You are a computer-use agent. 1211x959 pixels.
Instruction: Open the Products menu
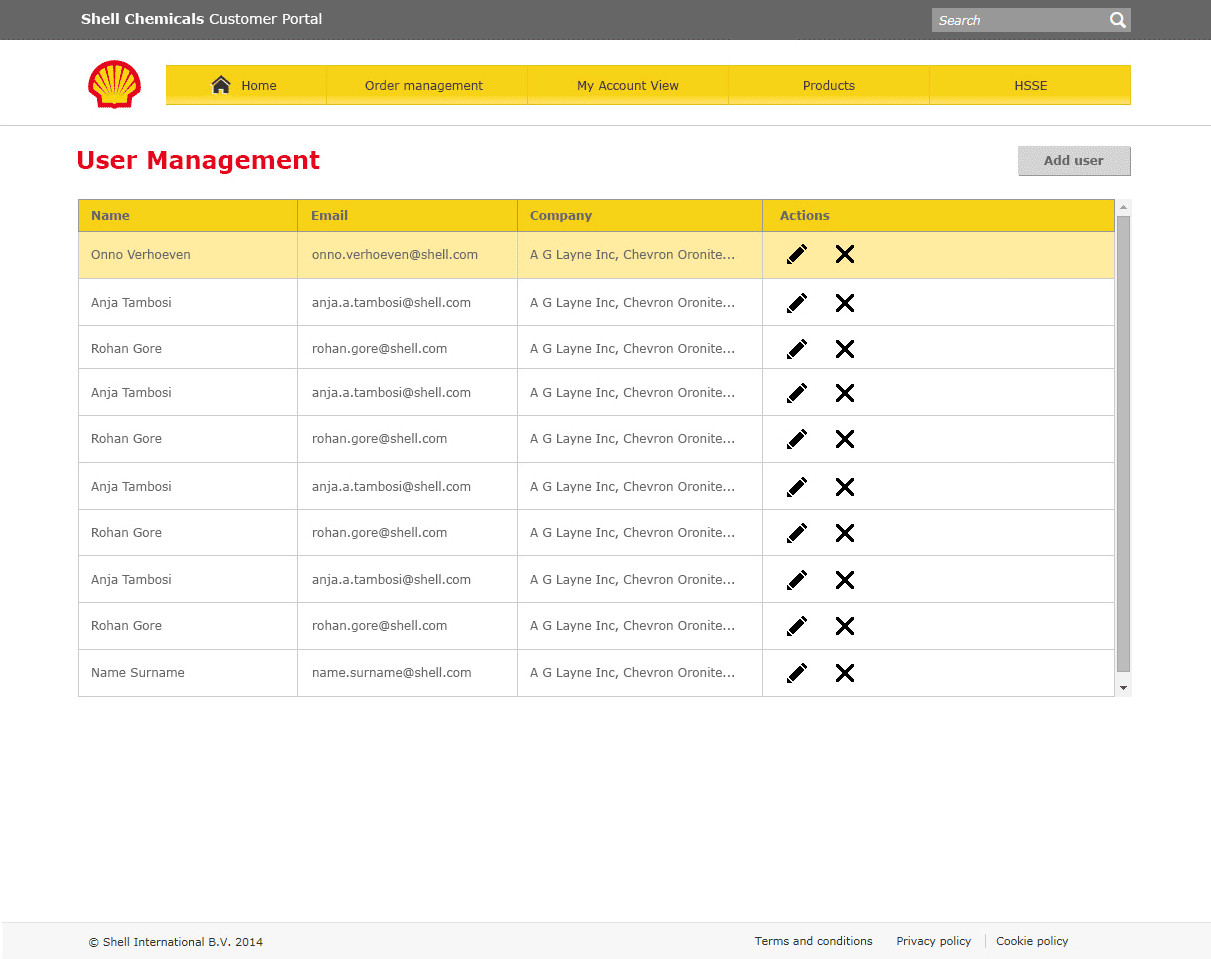tap(829, 85)
